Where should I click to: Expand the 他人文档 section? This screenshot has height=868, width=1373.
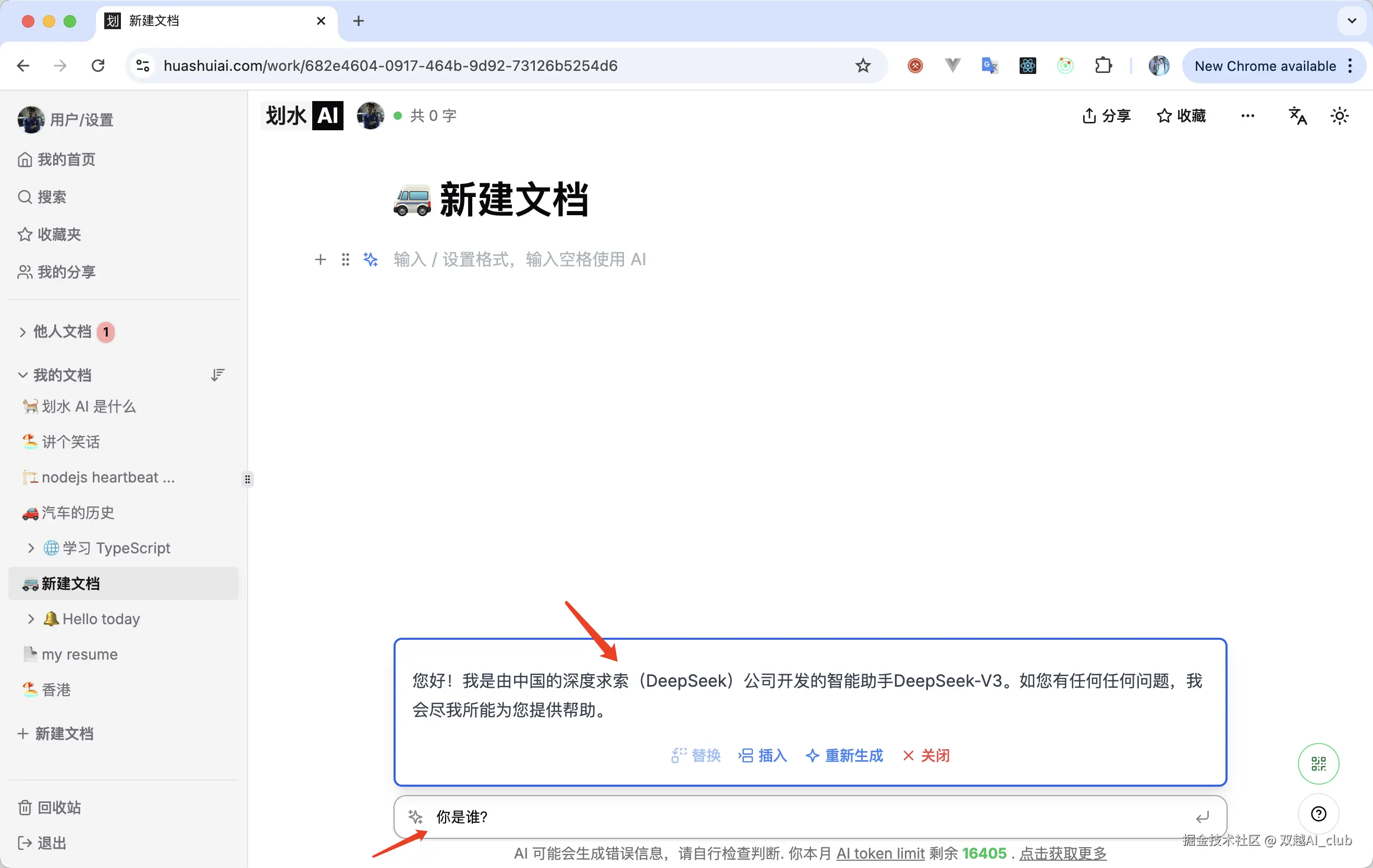click(x=22, y=332)
